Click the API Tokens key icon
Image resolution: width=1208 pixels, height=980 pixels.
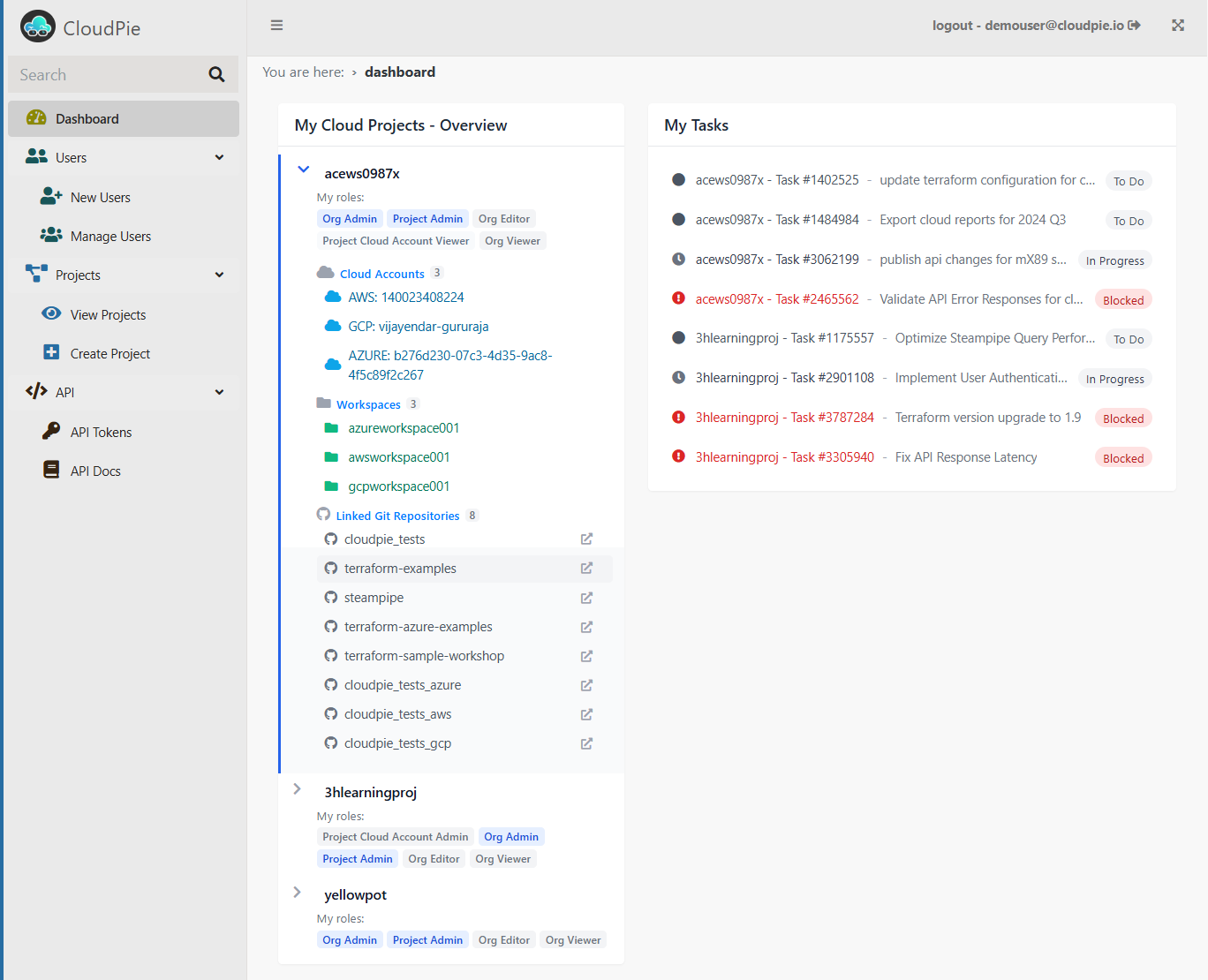tap(52, 431)
